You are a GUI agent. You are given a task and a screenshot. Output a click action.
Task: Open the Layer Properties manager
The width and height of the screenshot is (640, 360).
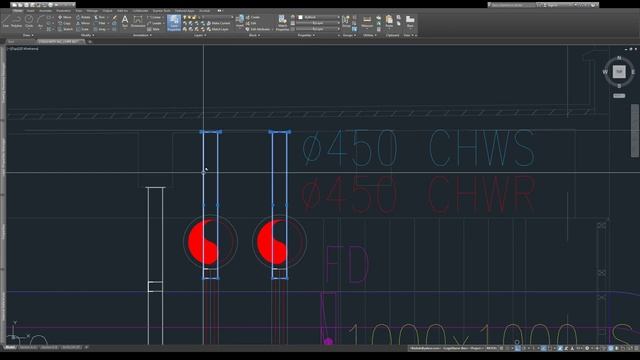point(174,23)
